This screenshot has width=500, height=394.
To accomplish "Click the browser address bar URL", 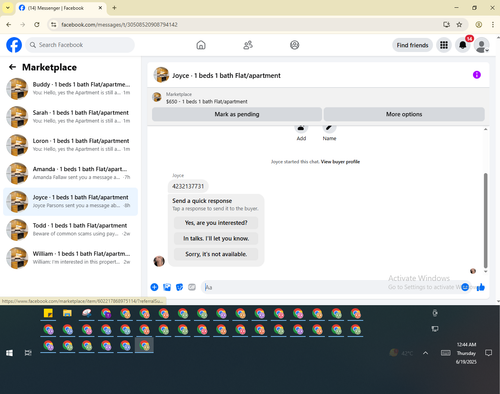I will (x=119, y=25).
